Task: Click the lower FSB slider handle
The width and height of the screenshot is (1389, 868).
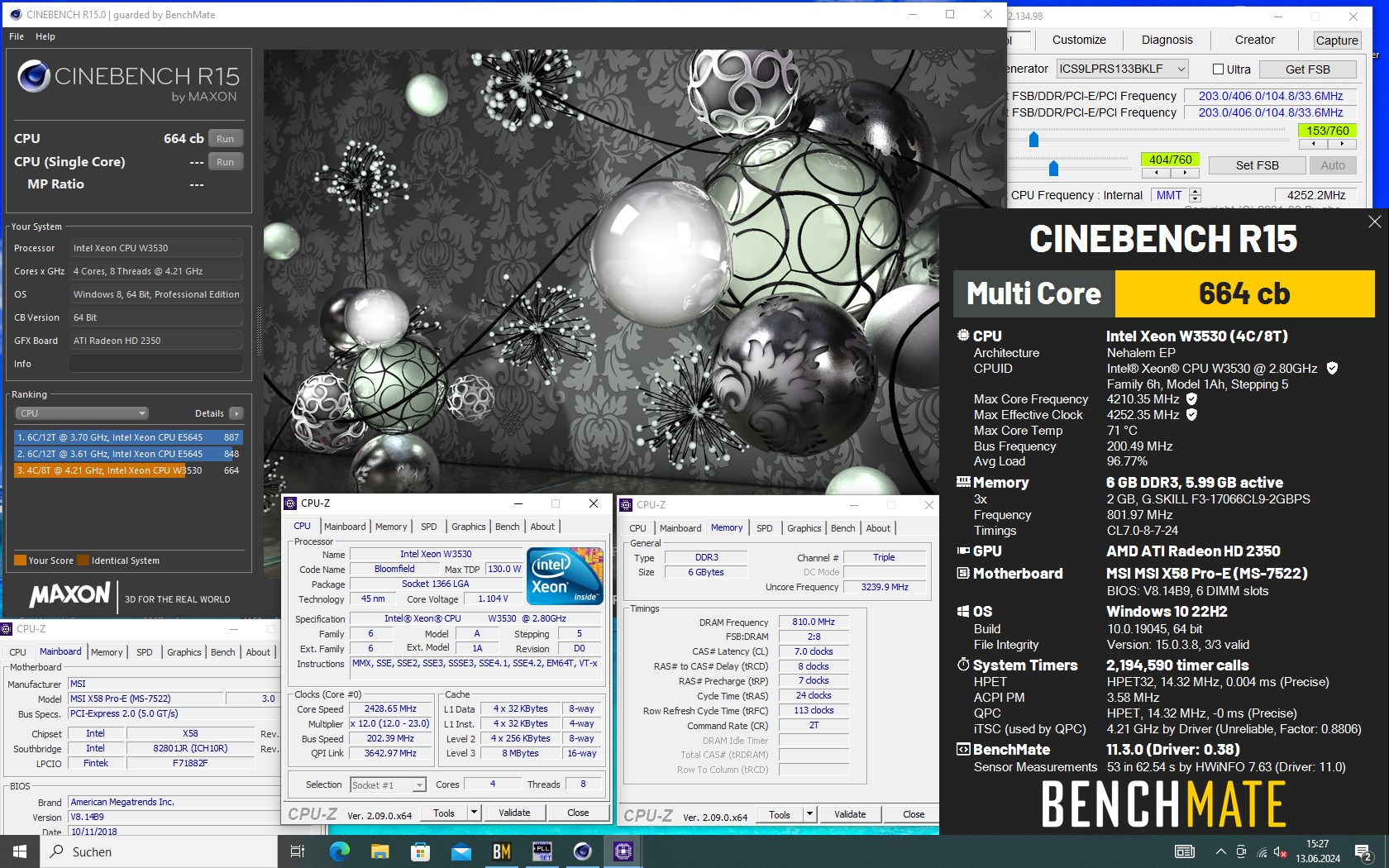Action: 1053,169
